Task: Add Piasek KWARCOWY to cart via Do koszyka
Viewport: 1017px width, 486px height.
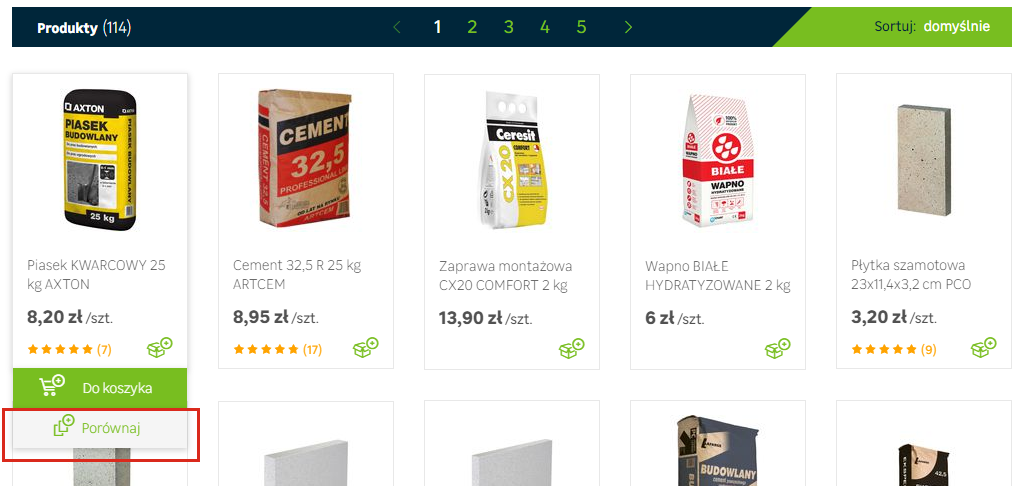Action: click(100, 388)
